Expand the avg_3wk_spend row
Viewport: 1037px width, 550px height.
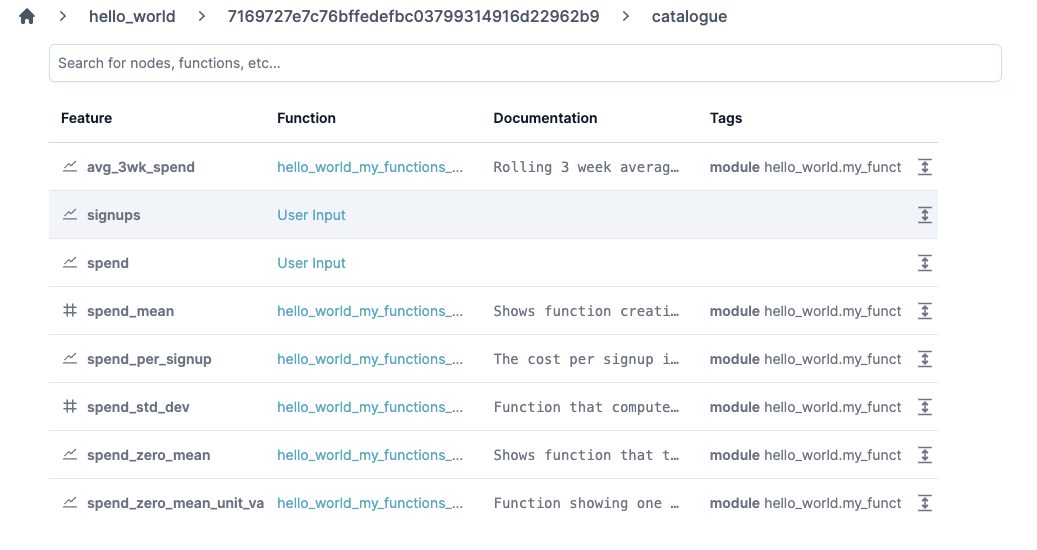tap(925, 167)
